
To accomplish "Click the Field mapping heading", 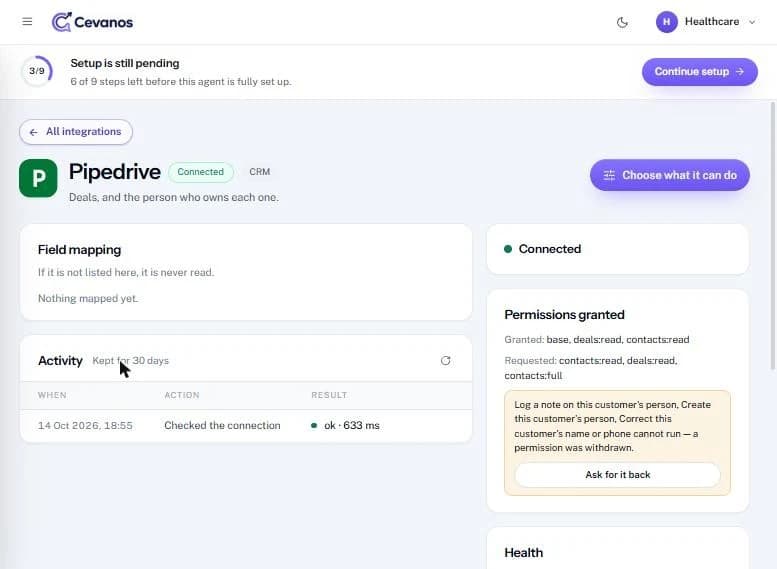I will [79, 249].
